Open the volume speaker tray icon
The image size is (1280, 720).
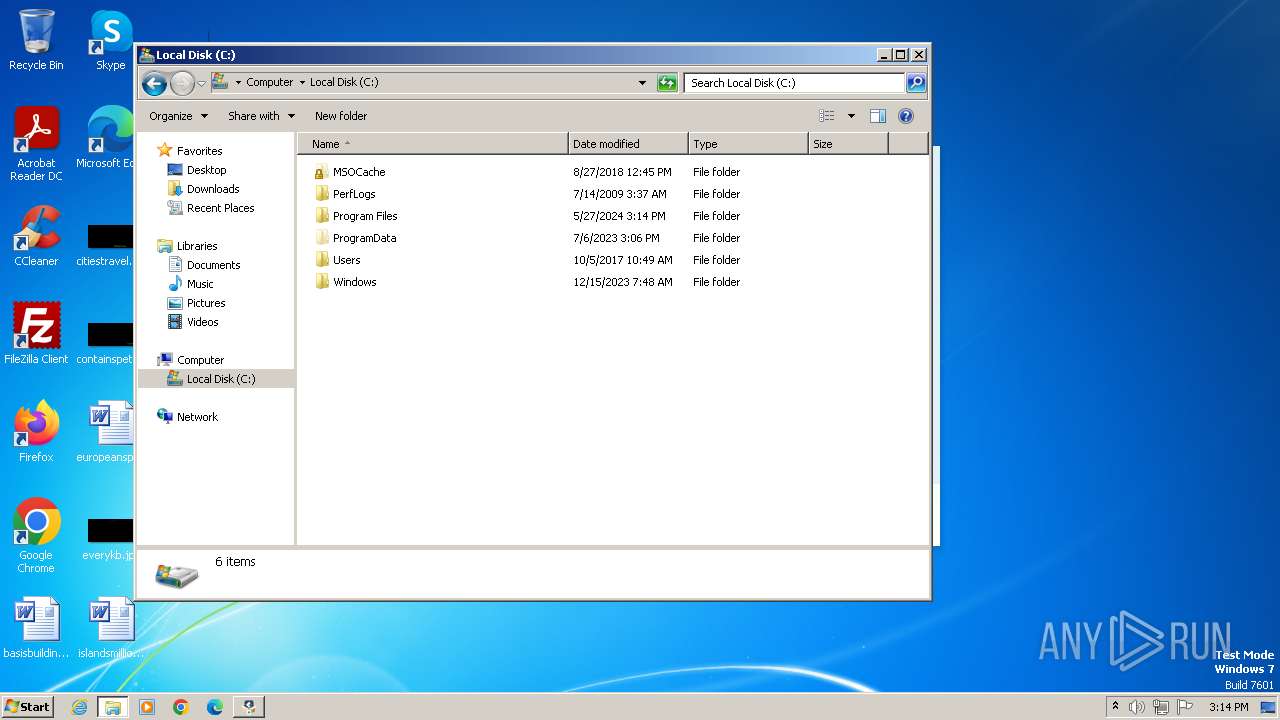1136,707
